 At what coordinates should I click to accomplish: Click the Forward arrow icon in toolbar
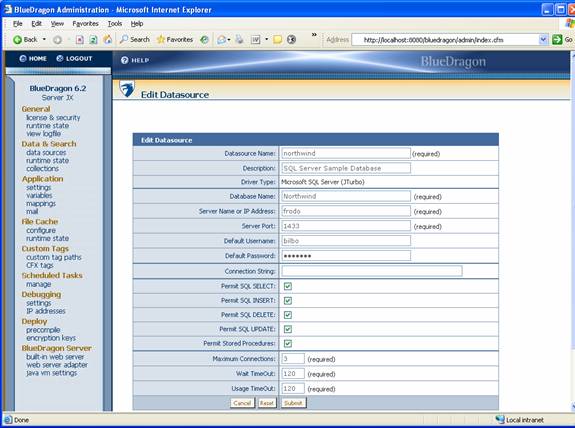pyautogui.click(x=57, y=40)
